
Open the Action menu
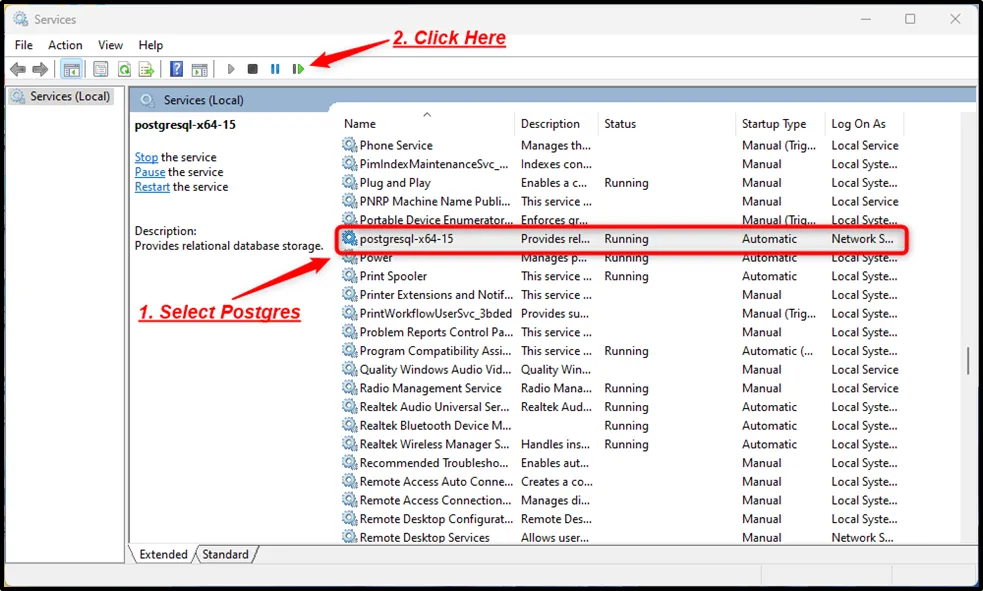click(x=65, y=45)
